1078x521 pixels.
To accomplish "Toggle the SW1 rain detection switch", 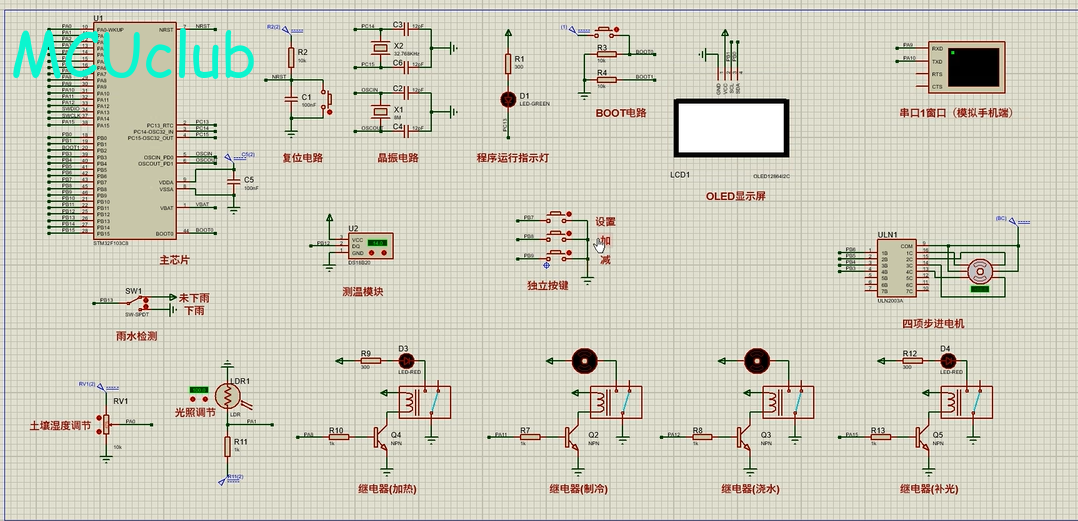I will pos(134,302).
